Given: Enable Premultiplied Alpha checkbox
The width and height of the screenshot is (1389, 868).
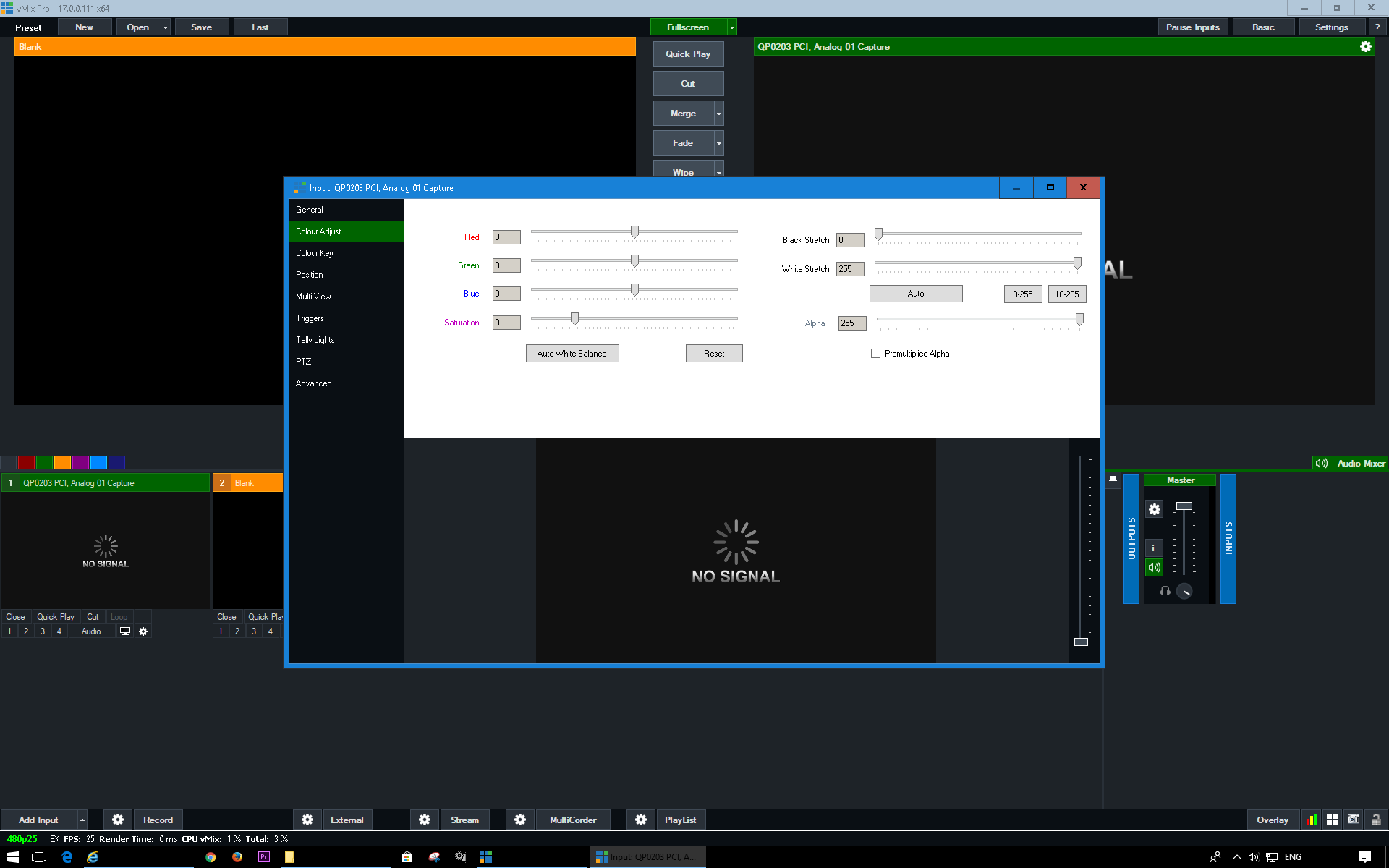Looking at the screenshot, I should click(x=876, y=354).
